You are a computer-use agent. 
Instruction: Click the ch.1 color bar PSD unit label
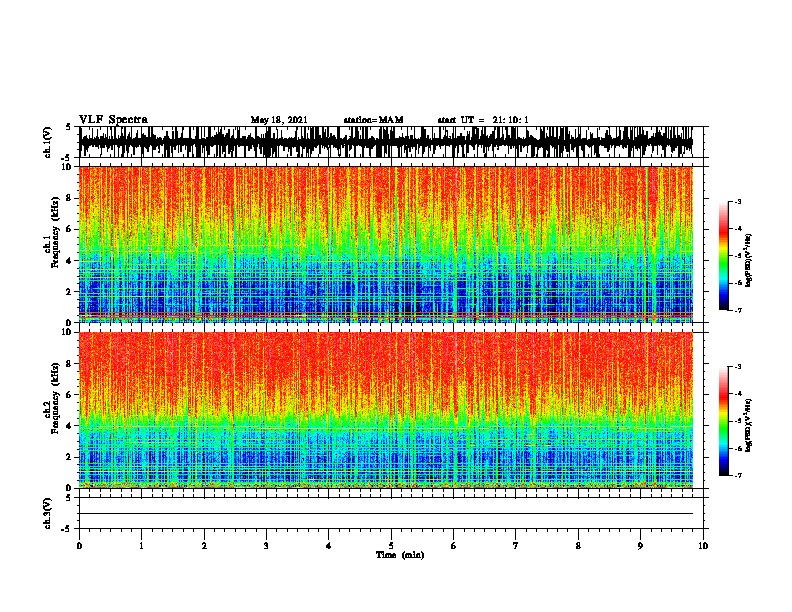(x=748, y=260)
